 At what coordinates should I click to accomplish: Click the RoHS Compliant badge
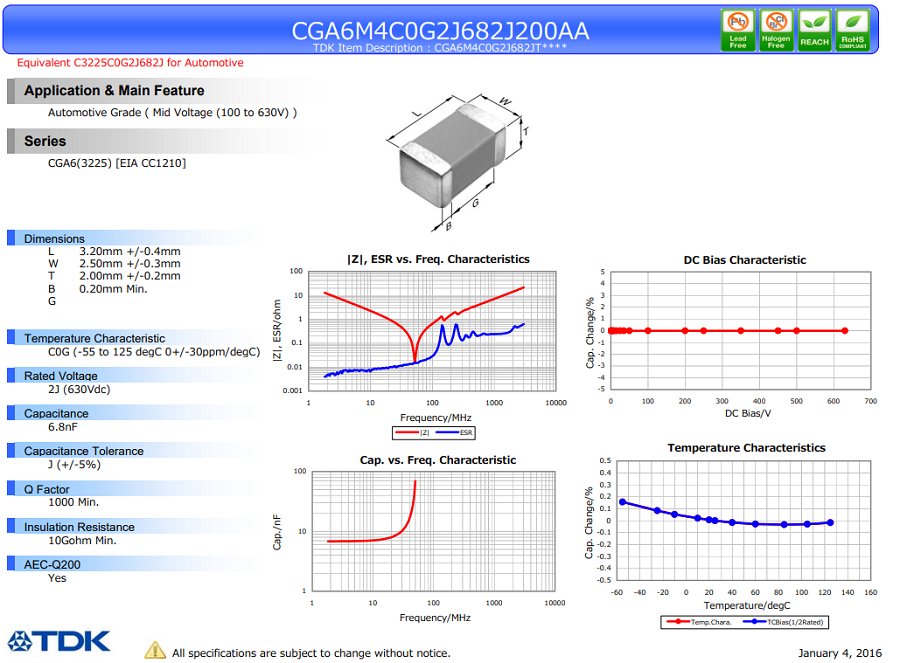pos(852,30)
